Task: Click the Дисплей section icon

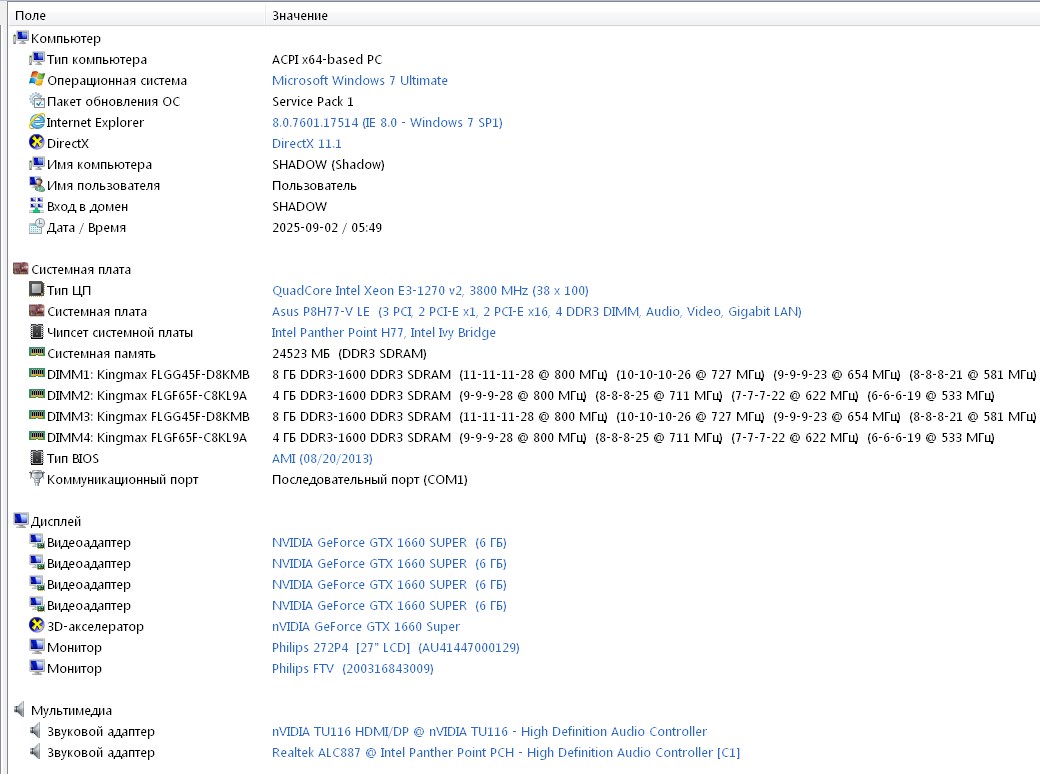Action: [21, 521]
